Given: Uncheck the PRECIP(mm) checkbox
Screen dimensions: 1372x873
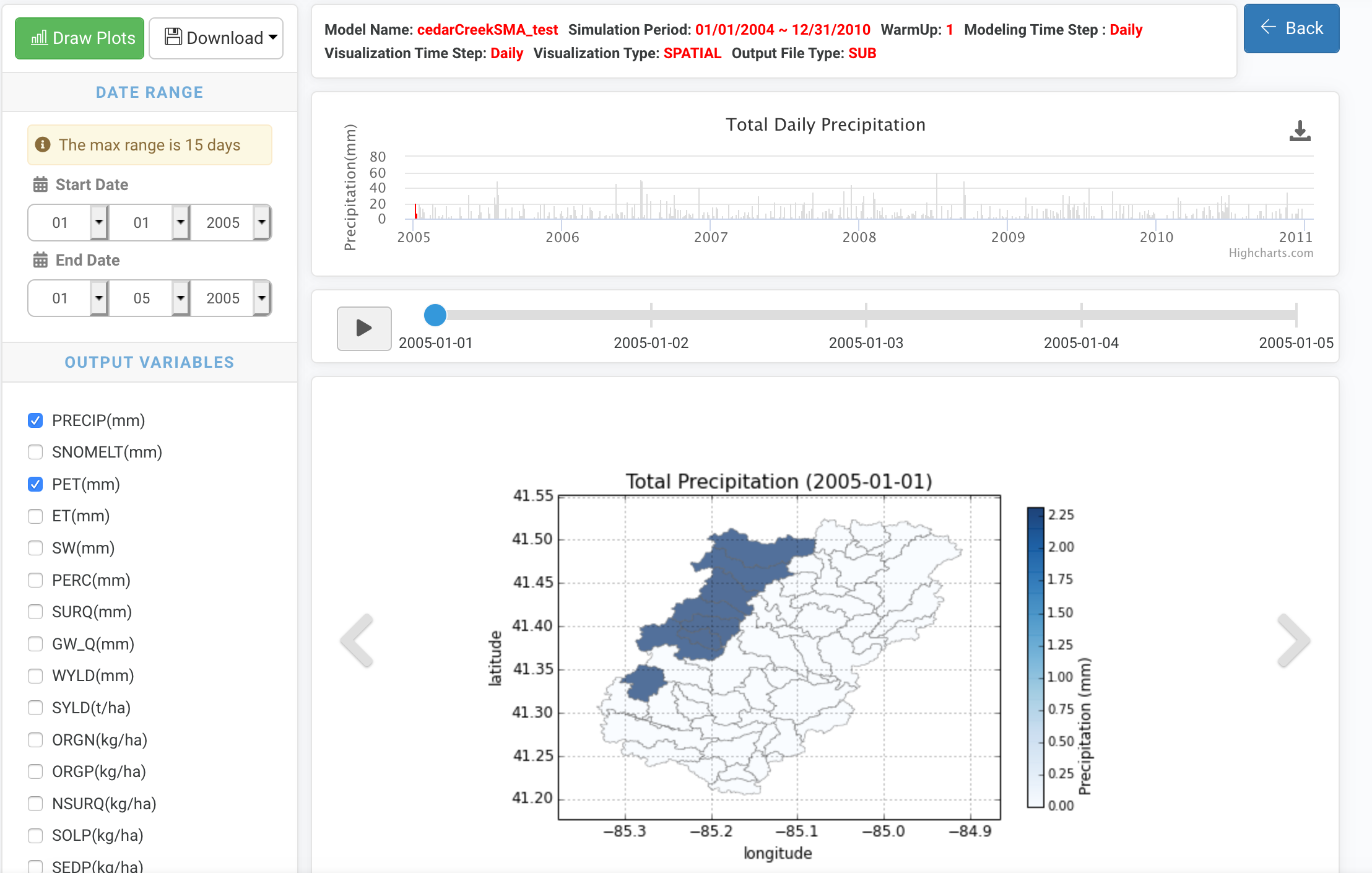Looking at the screenshot, I should [35, 420].
